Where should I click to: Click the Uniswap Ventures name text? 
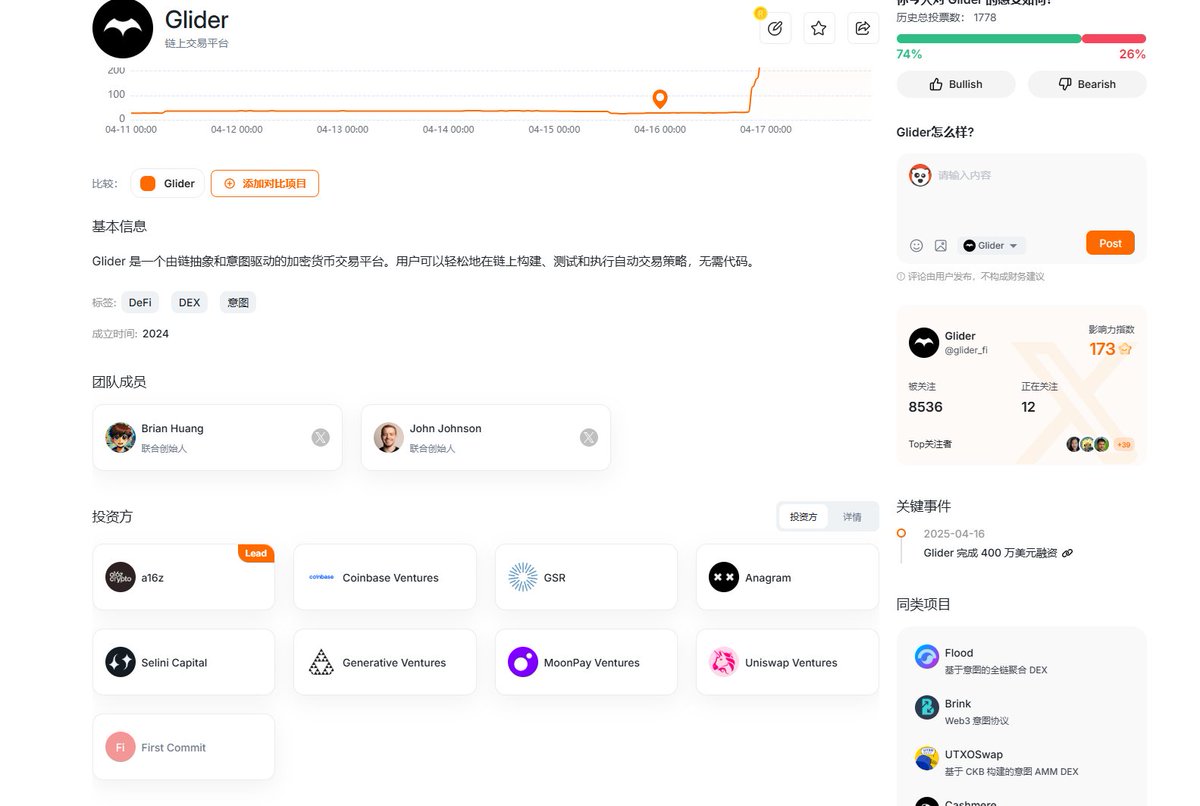click(791, 663)
